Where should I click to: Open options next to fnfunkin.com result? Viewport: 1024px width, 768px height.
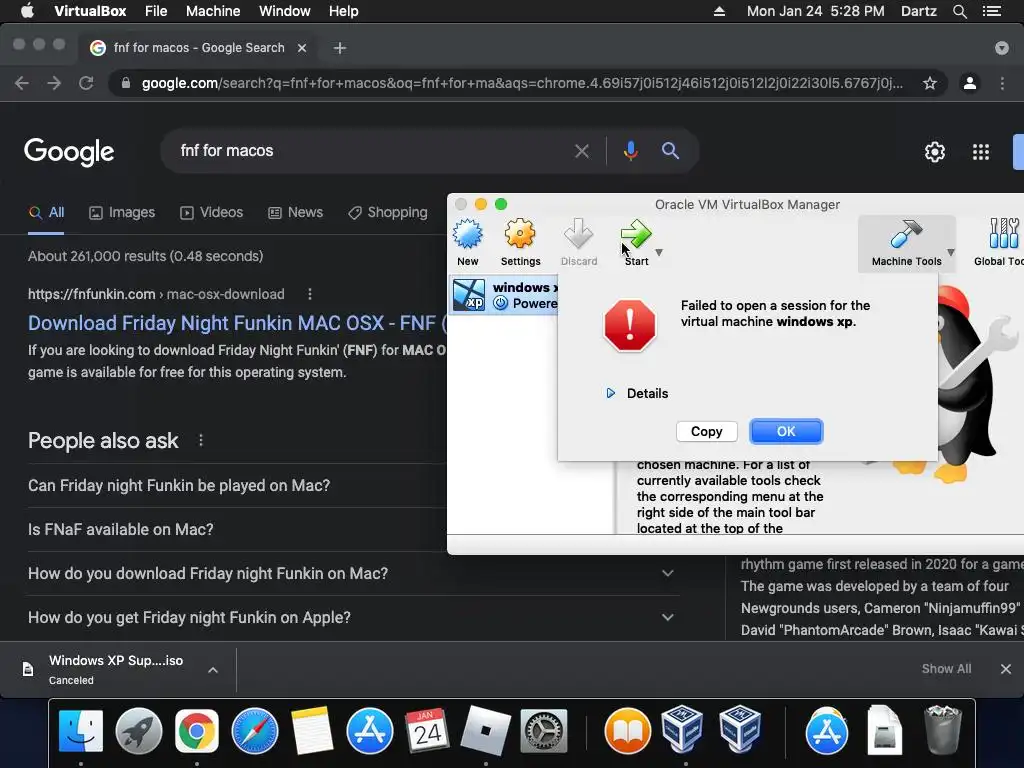310,295
